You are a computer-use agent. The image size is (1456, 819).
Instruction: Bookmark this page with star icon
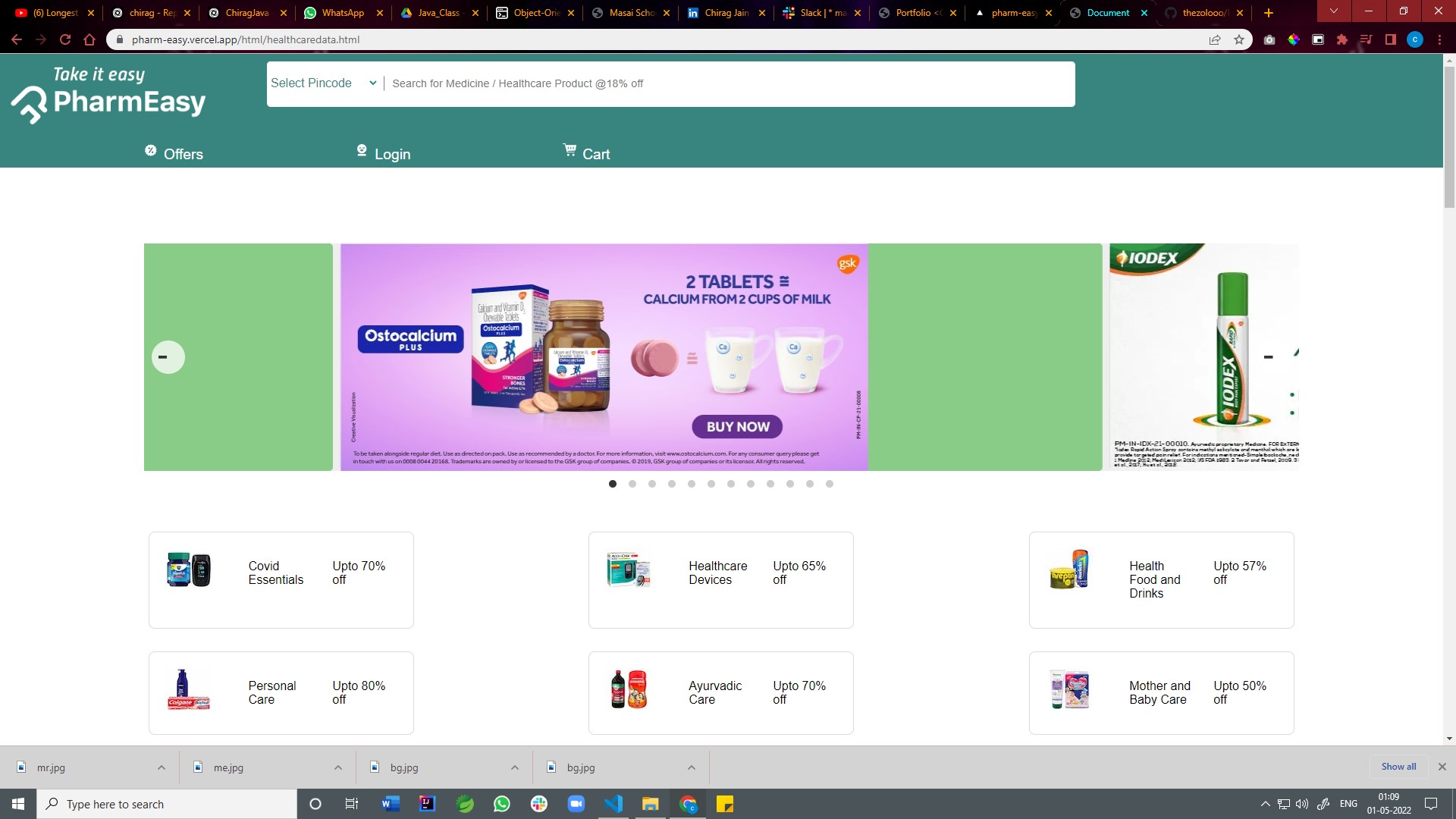pyautogui.click(x=1239, y=39)
